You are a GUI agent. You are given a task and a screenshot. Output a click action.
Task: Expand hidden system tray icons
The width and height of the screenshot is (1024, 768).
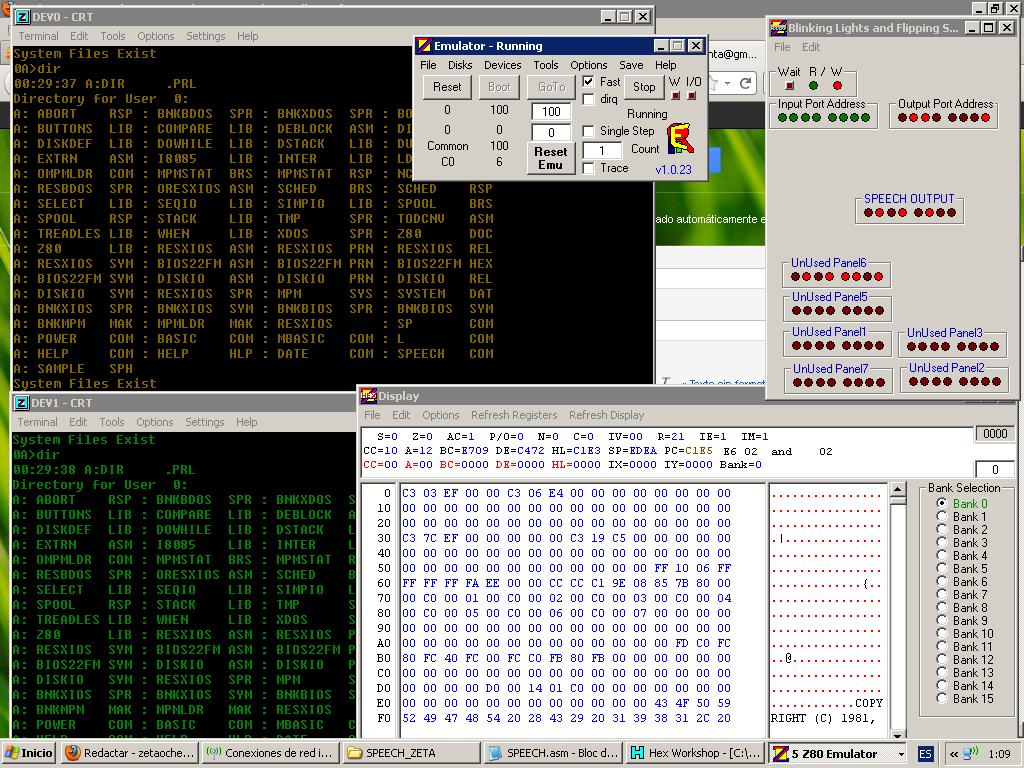click(x=954, y=754)
